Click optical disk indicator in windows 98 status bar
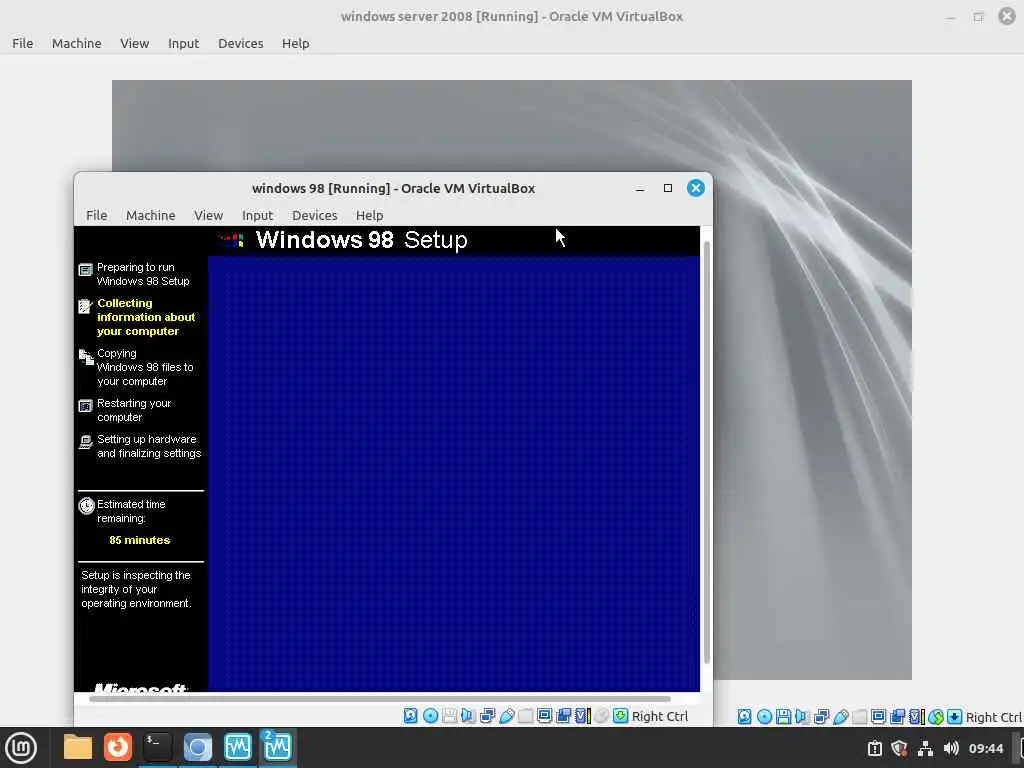The width and height of the screenshot is (1024, 768). coord(430,716)
